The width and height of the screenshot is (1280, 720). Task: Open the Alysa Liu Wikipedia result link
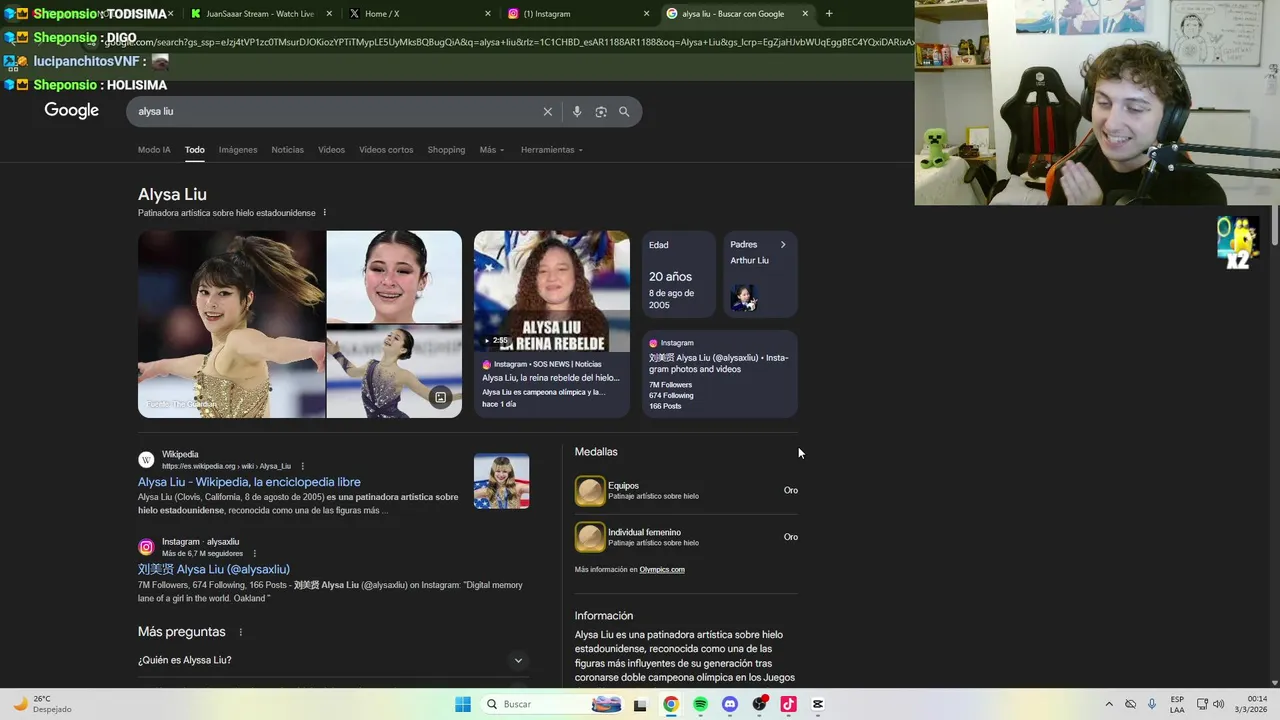pos(249,482)
